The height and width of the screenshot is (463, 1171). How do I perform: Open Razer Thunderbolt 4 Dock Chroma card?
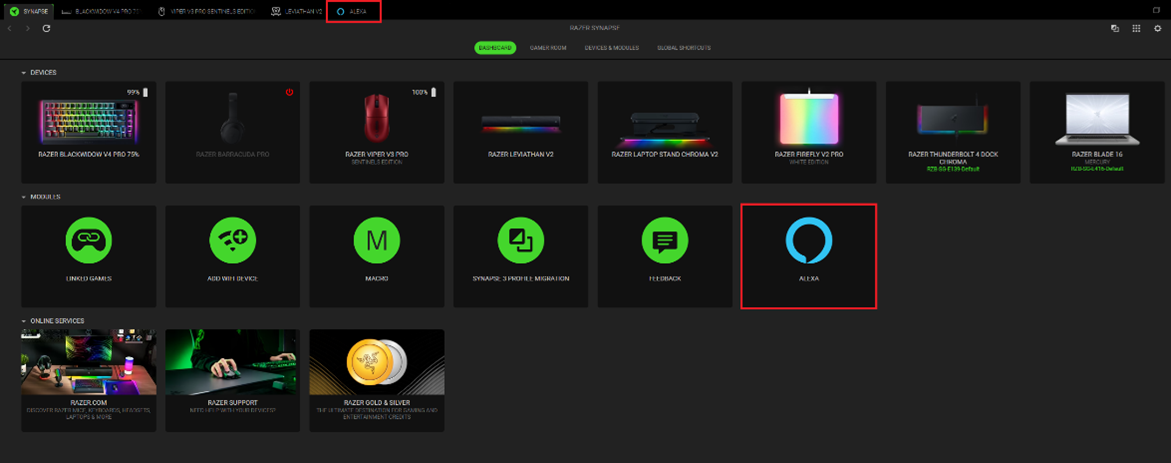click(x=953, y=132)
